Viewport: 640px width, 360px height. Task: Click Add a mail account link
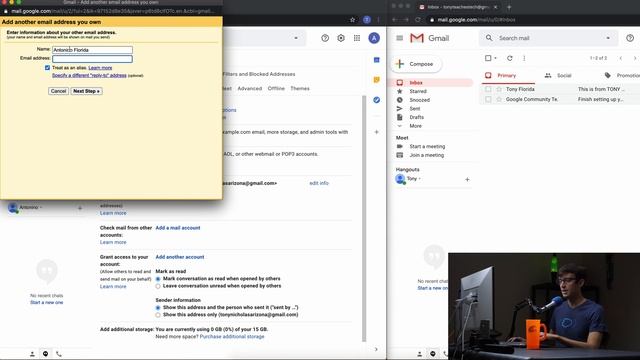pyautogui.click(x=178, y=228)
